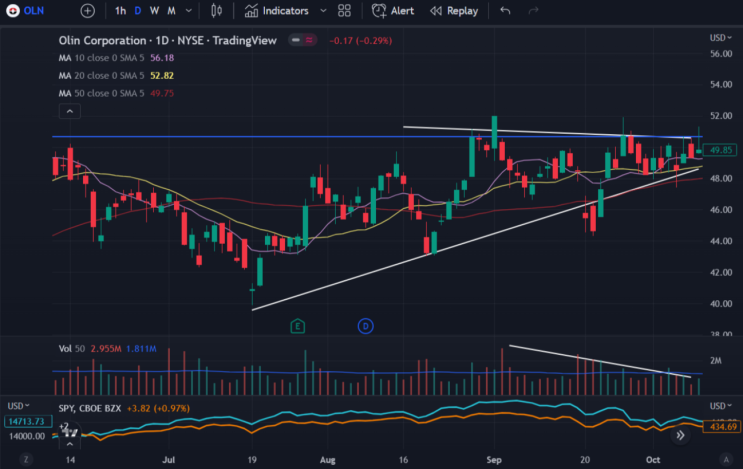Open the right USD dropdown in lower pane
This screenshot has height=469, width=743.
[x=720, y=406]
